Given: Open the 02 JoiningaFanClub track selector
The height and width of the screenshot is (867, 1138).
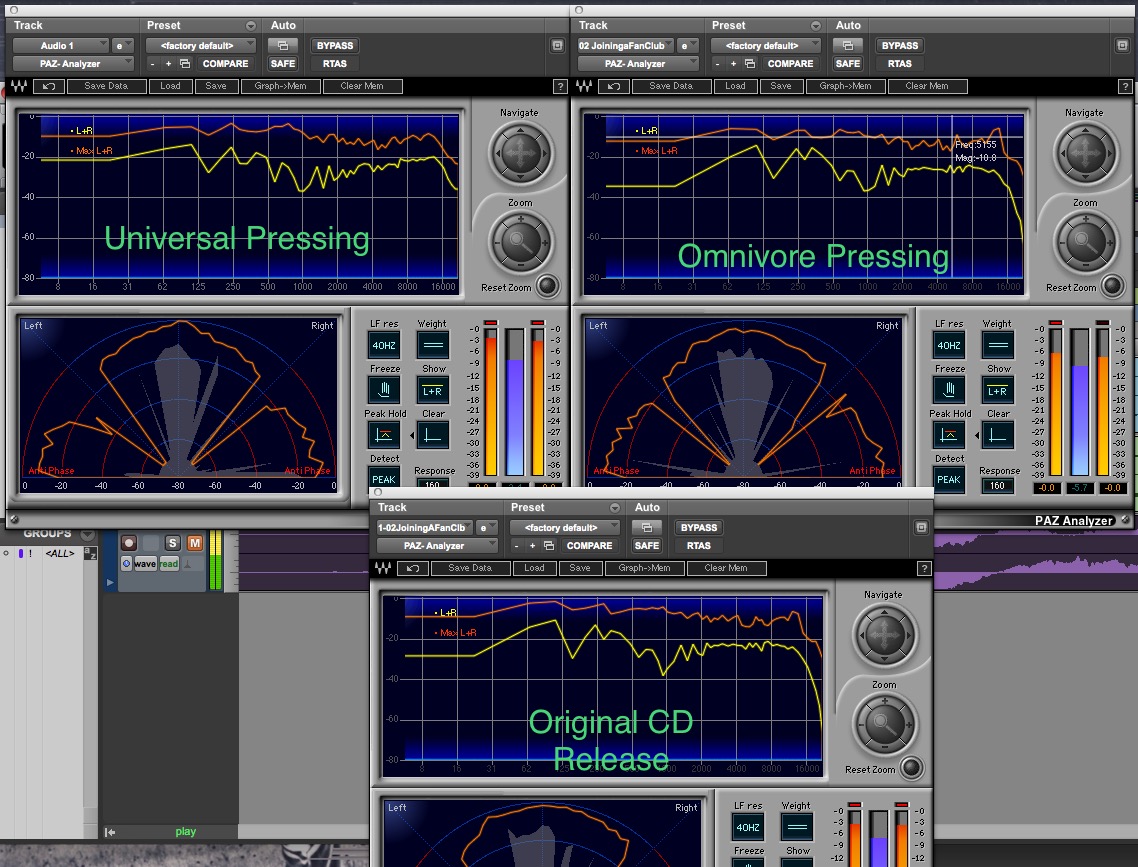Looking at the screenshot, I should 626,45.
